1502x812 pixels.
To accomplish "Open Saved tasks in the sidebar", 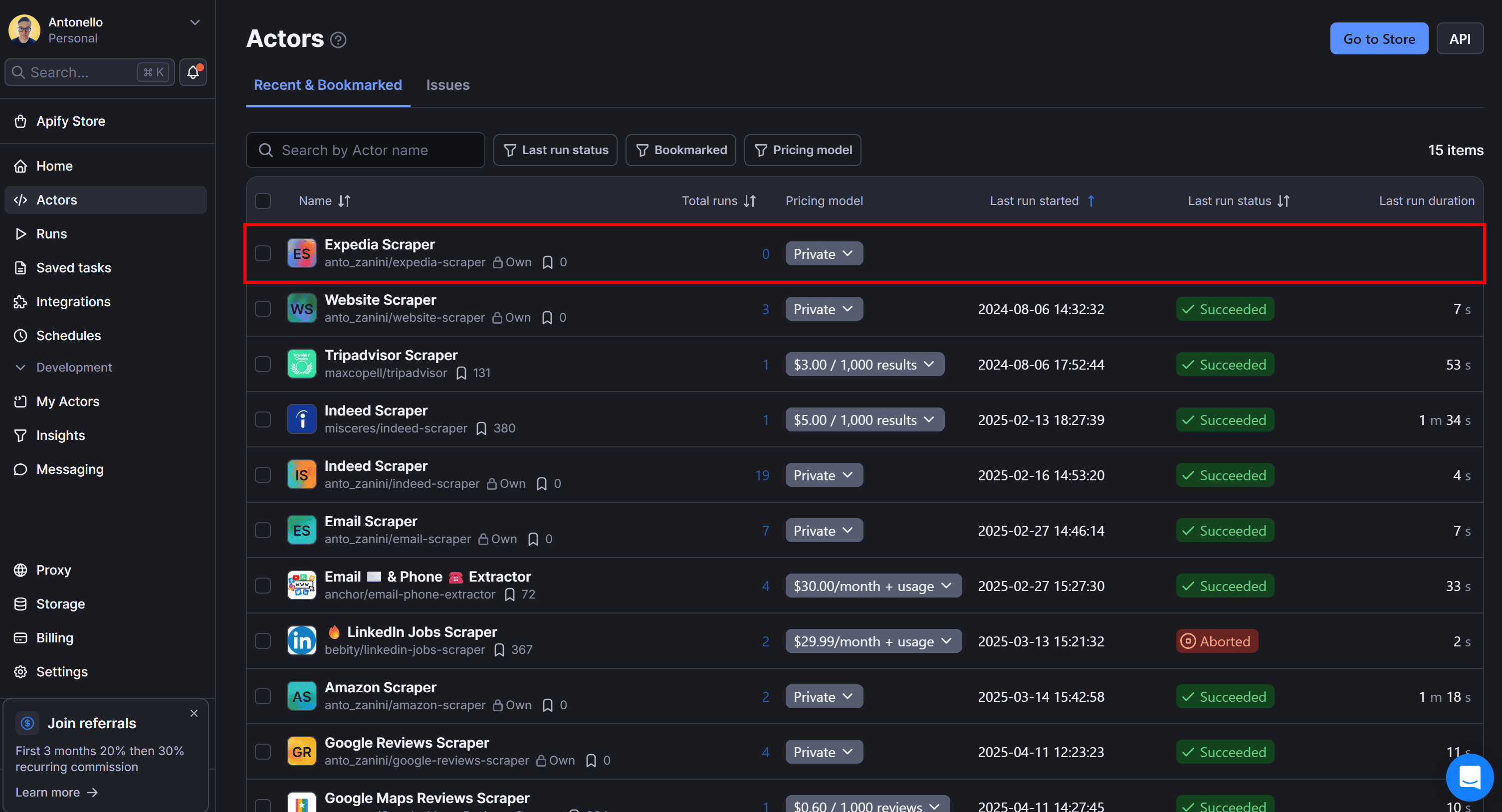I will (x=73, y=267).
